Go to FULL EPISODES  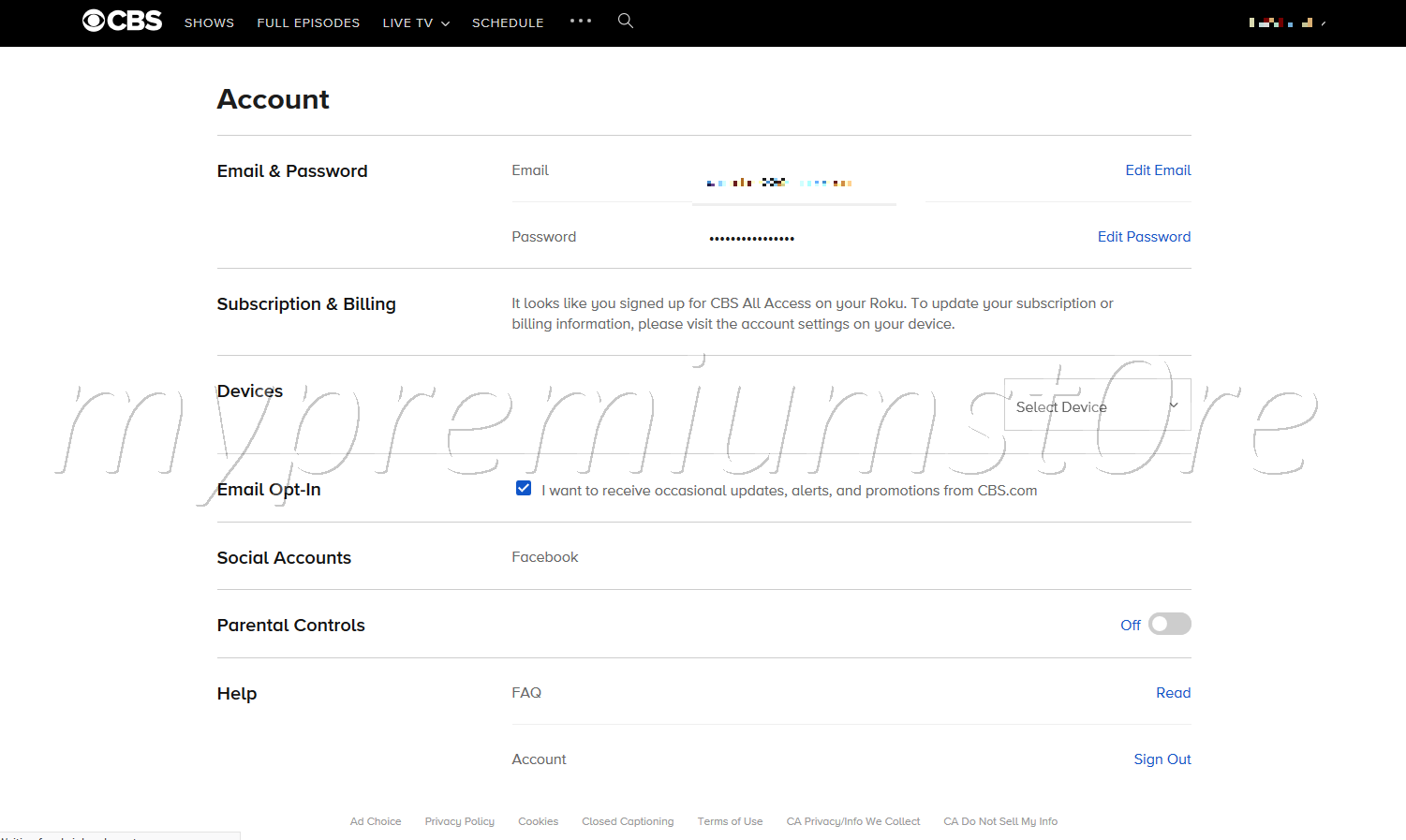pyautogui.click(x=308, y=22)
